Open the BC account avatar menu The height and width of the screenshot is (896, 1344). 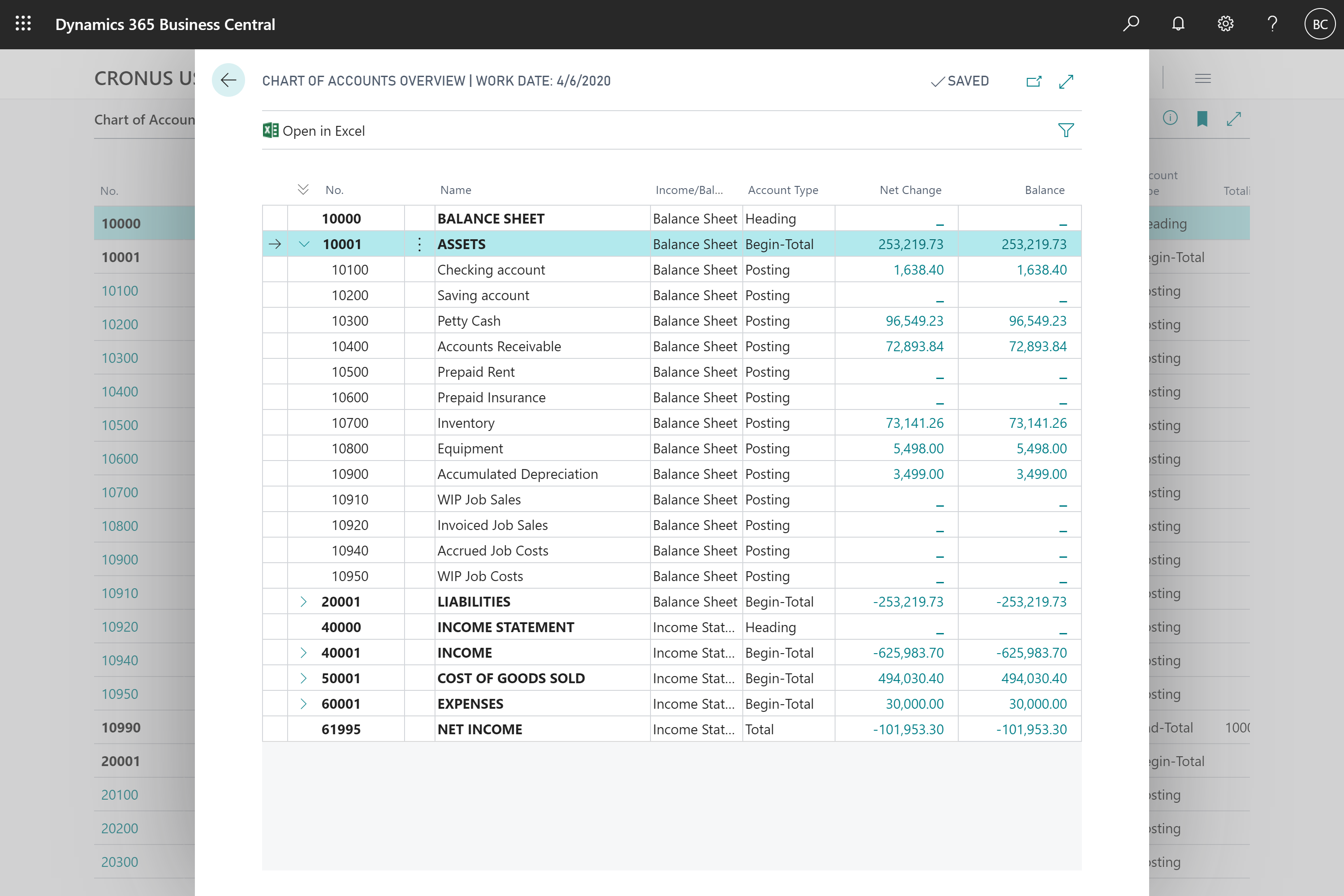tap(1319, 24)
